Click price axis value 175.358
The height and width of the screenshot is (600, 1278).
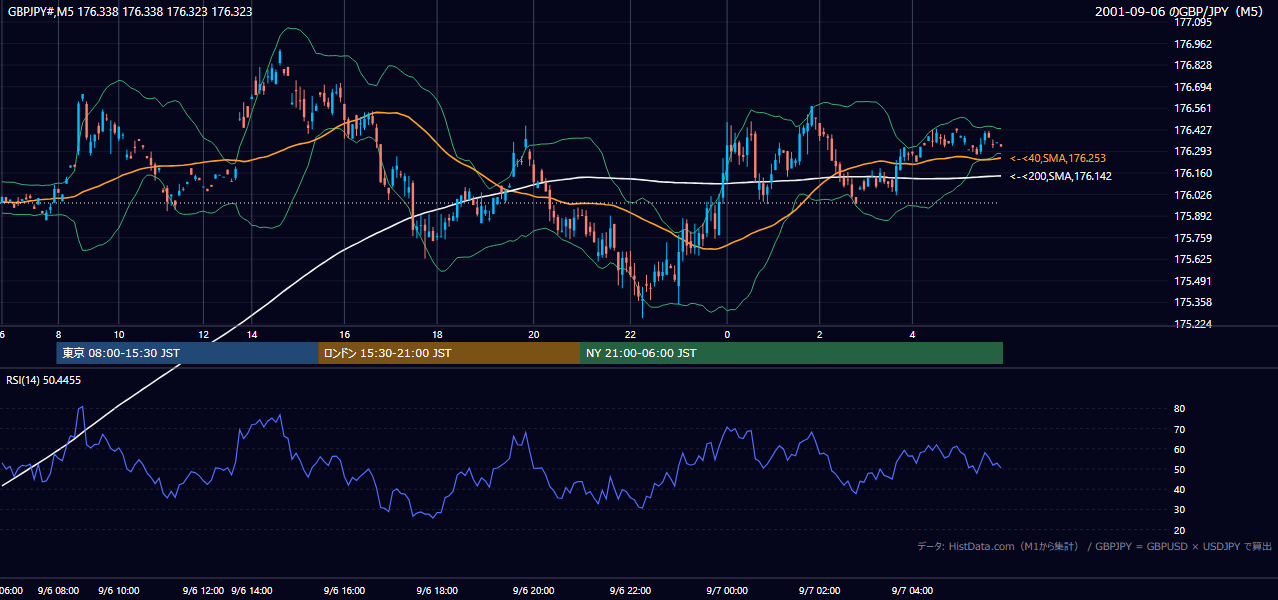point(1192,302)
